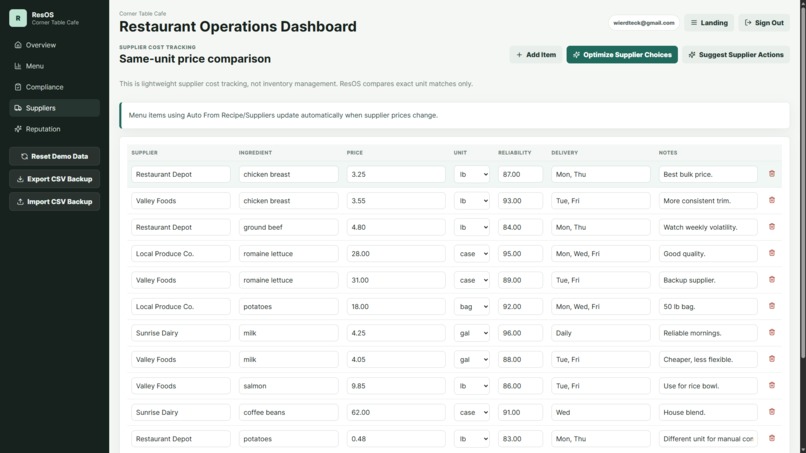Delete the Restaurant Depot chicken breast row
This screenshot has height=453, width=806.
coord(772,174)
